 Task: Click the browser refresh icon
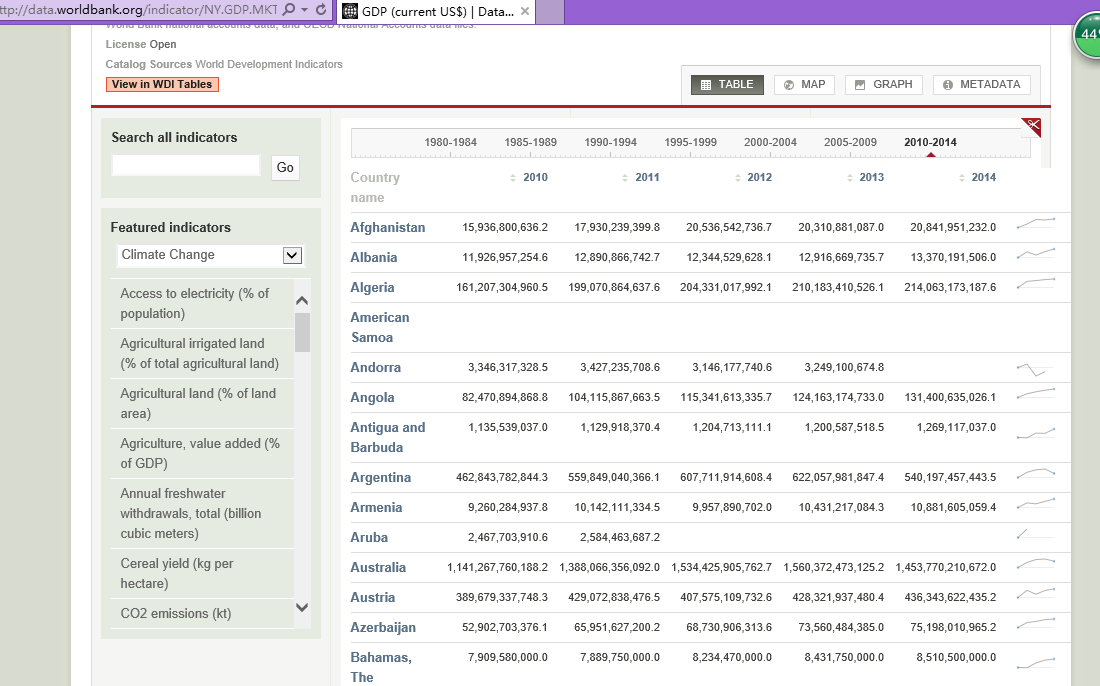(321, 10)
